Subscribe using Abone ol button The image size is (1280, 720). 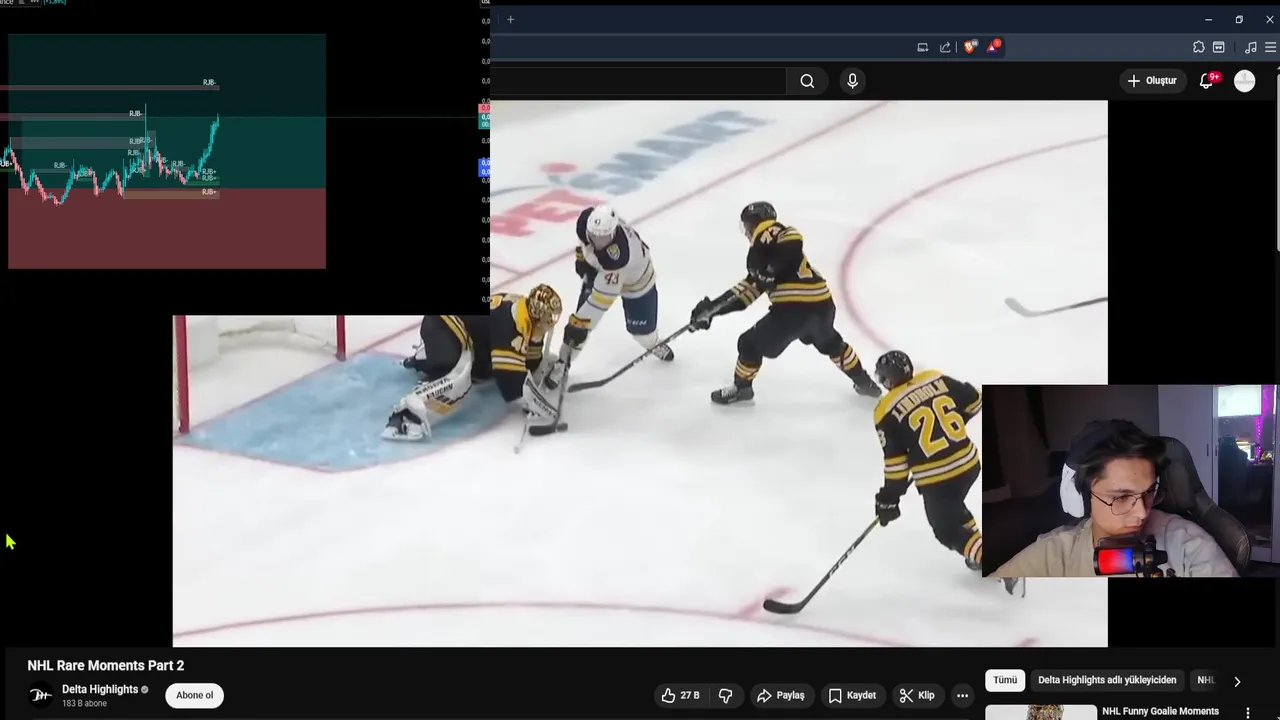click(194, 695)
